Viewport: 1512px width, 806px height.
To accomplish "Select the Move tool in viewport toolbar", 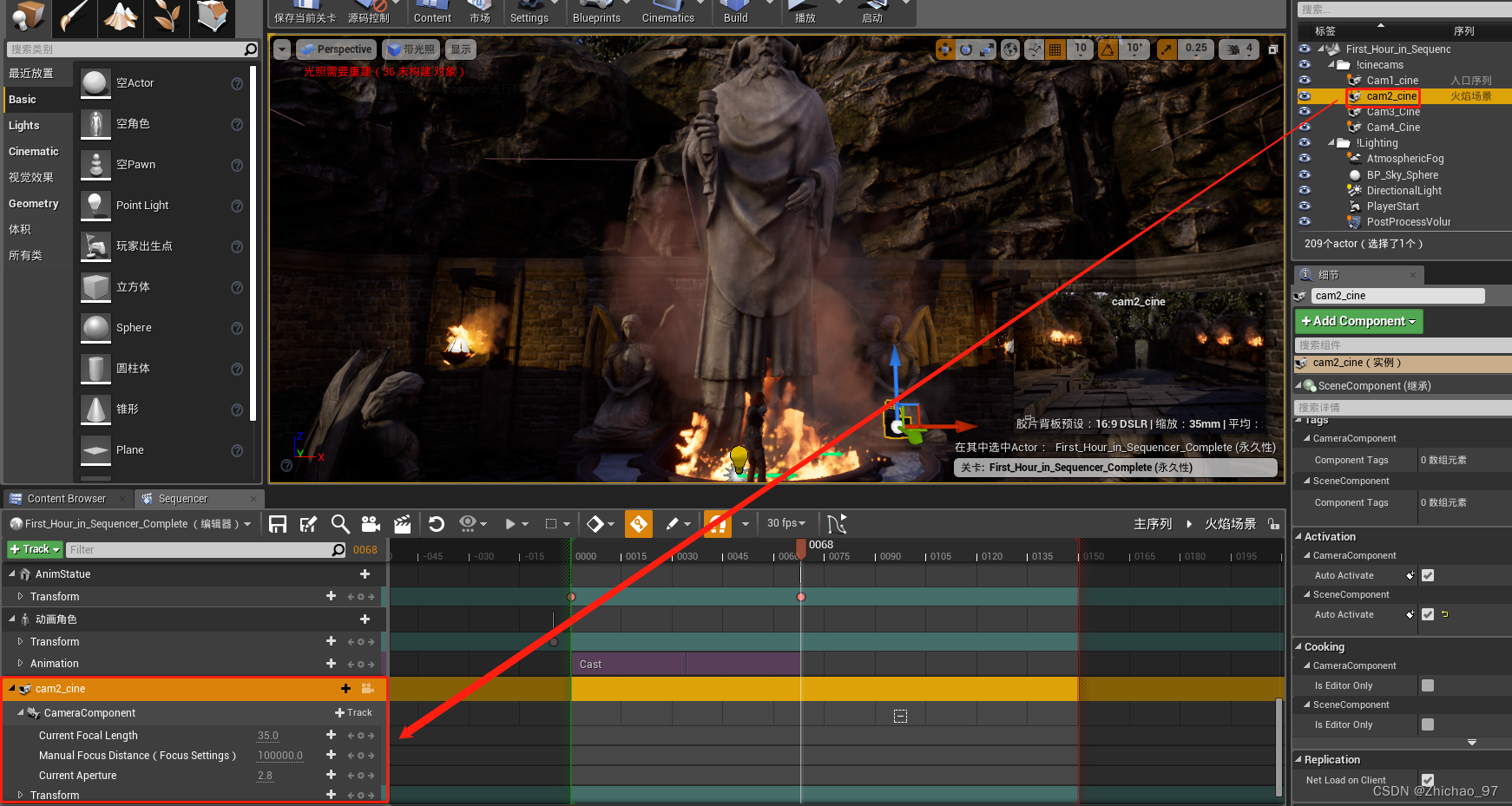I will [x=944, y=49].
